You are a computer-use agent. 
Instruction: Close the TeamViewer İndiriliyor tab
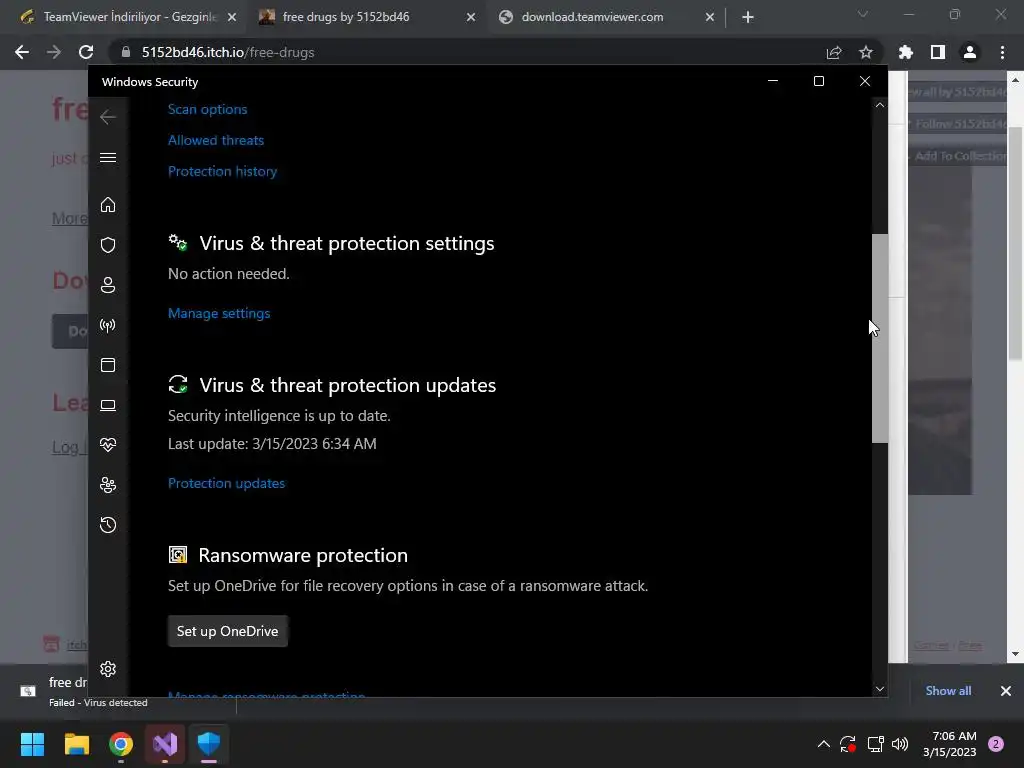pyautogui.click(x=232, y=17)
